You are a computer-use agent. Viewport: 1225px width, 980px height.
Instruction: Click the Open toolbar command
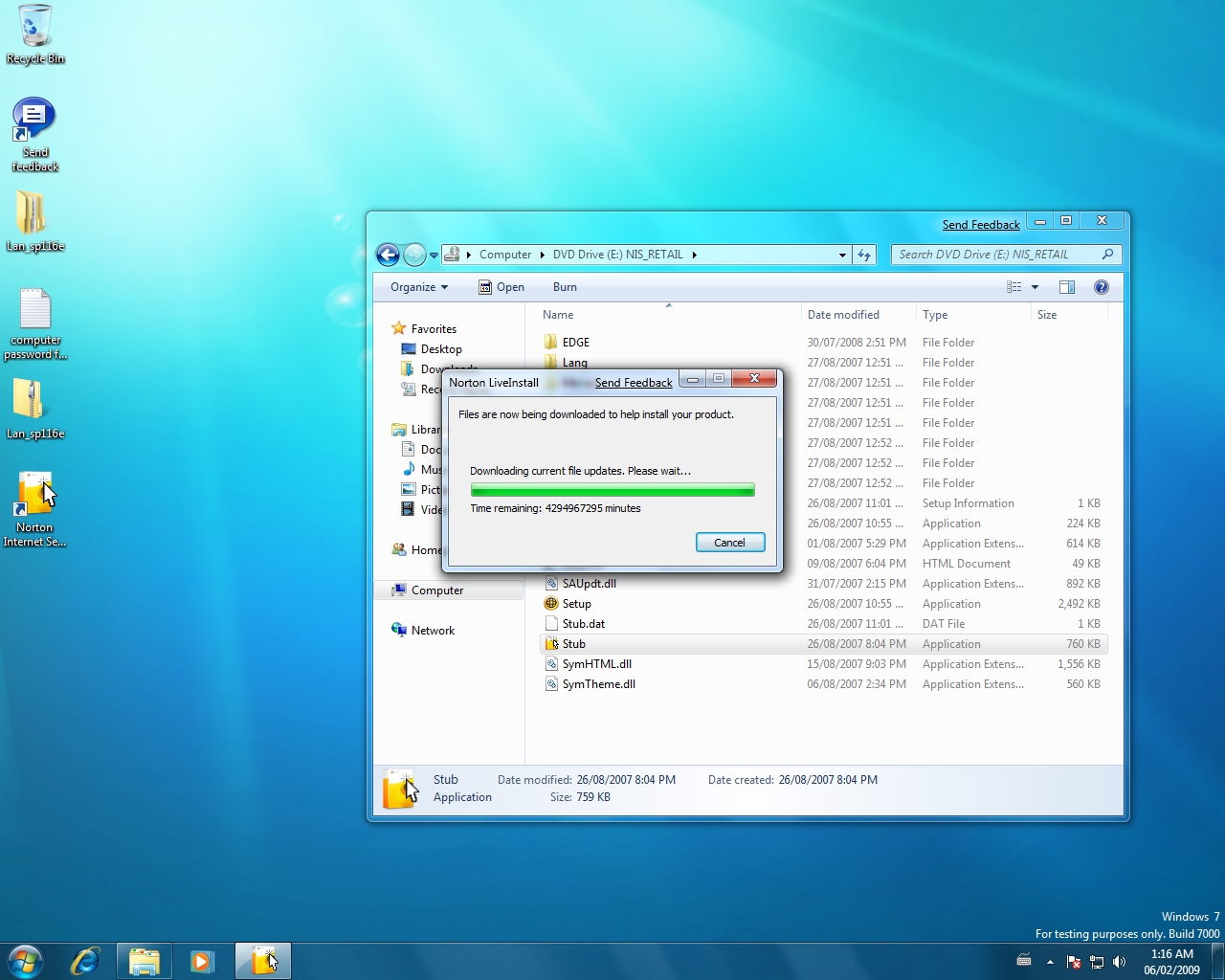click(501, 287)
